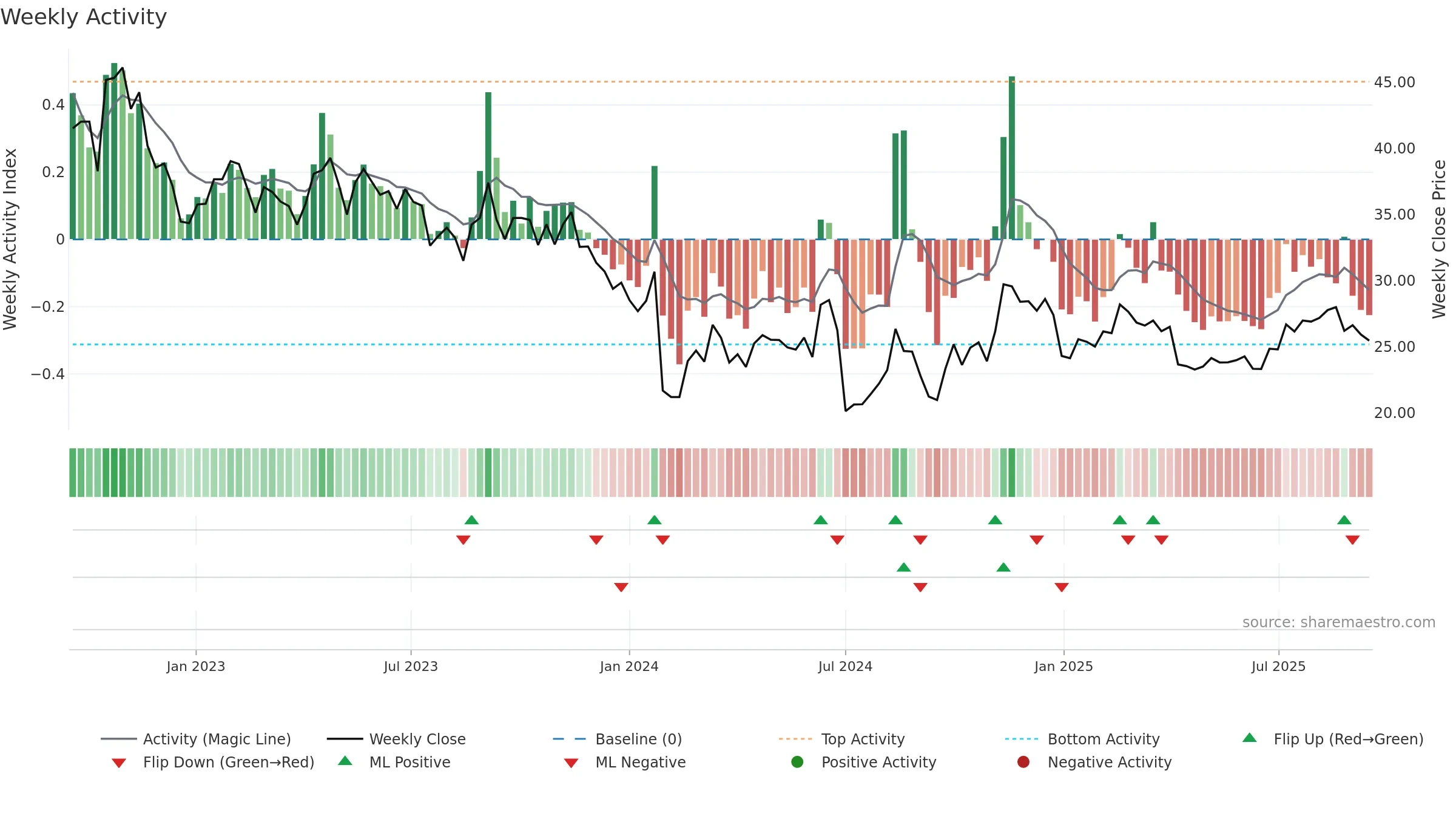Viewport: 1456px width, 819px height.
Task: Click the −0.2 activity index tick label
Action: pos(48,307)
